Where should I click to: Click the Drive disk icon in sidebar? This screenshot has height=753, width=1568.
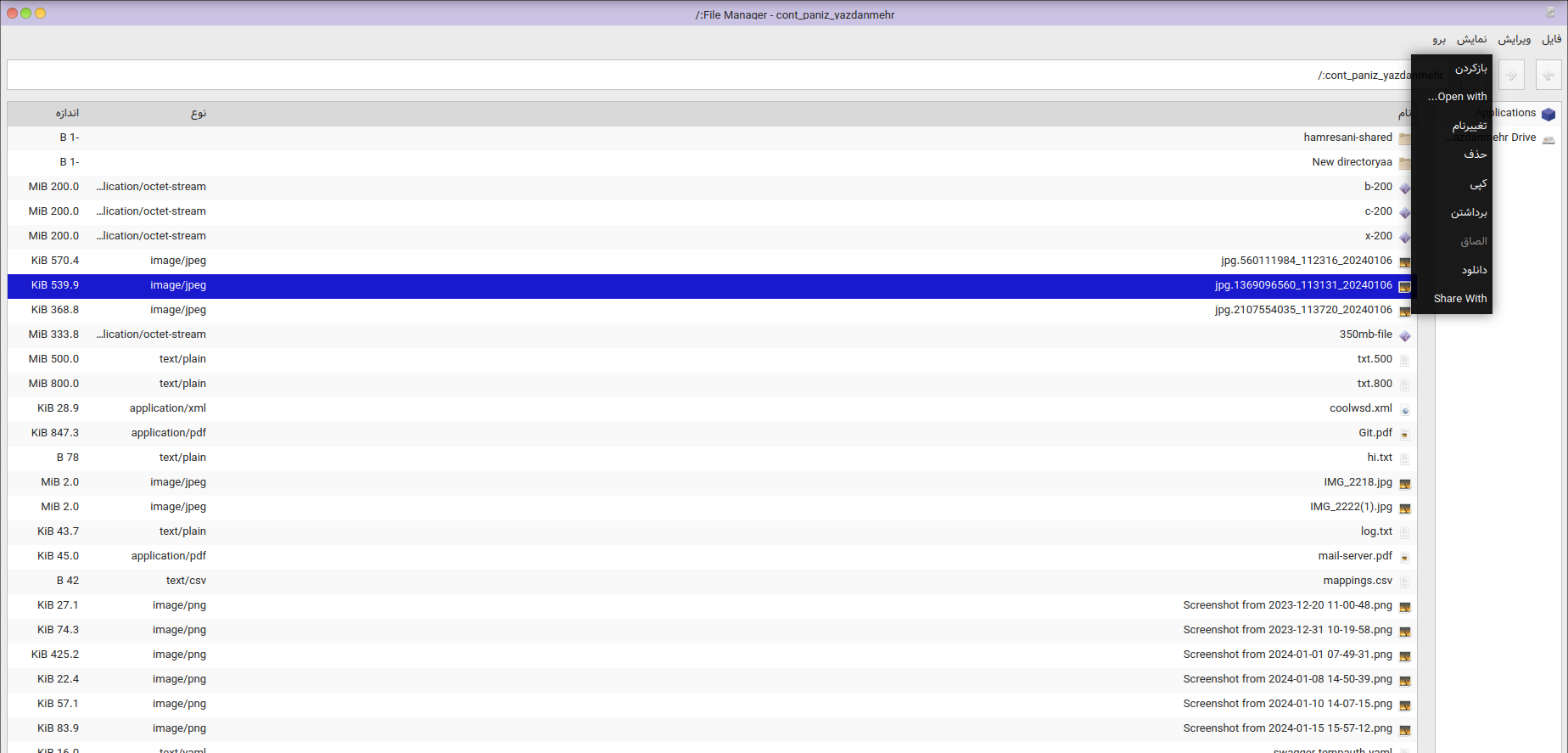click(x=1548, y=138)
